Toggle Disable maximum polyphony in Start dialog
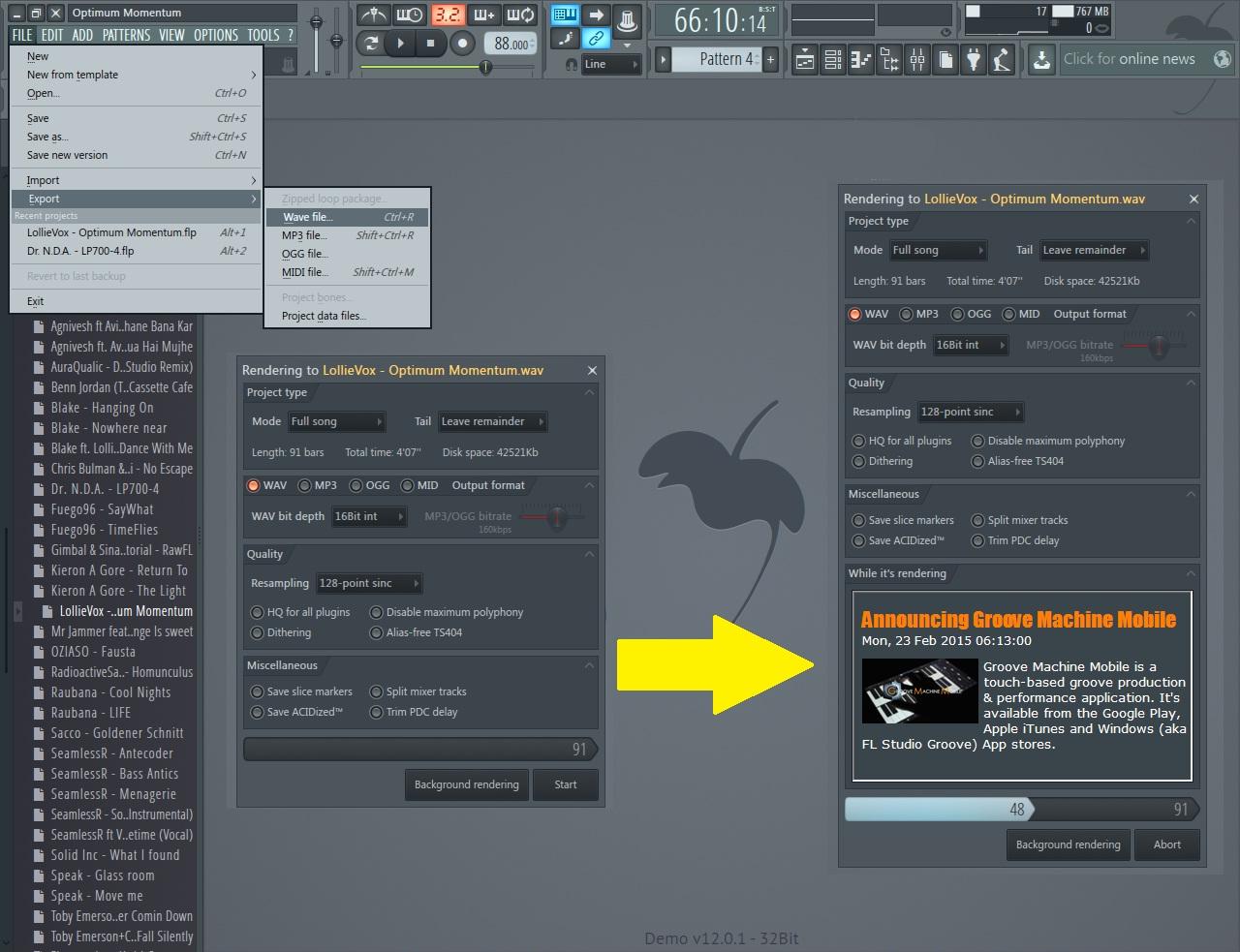 coord(377,612)
